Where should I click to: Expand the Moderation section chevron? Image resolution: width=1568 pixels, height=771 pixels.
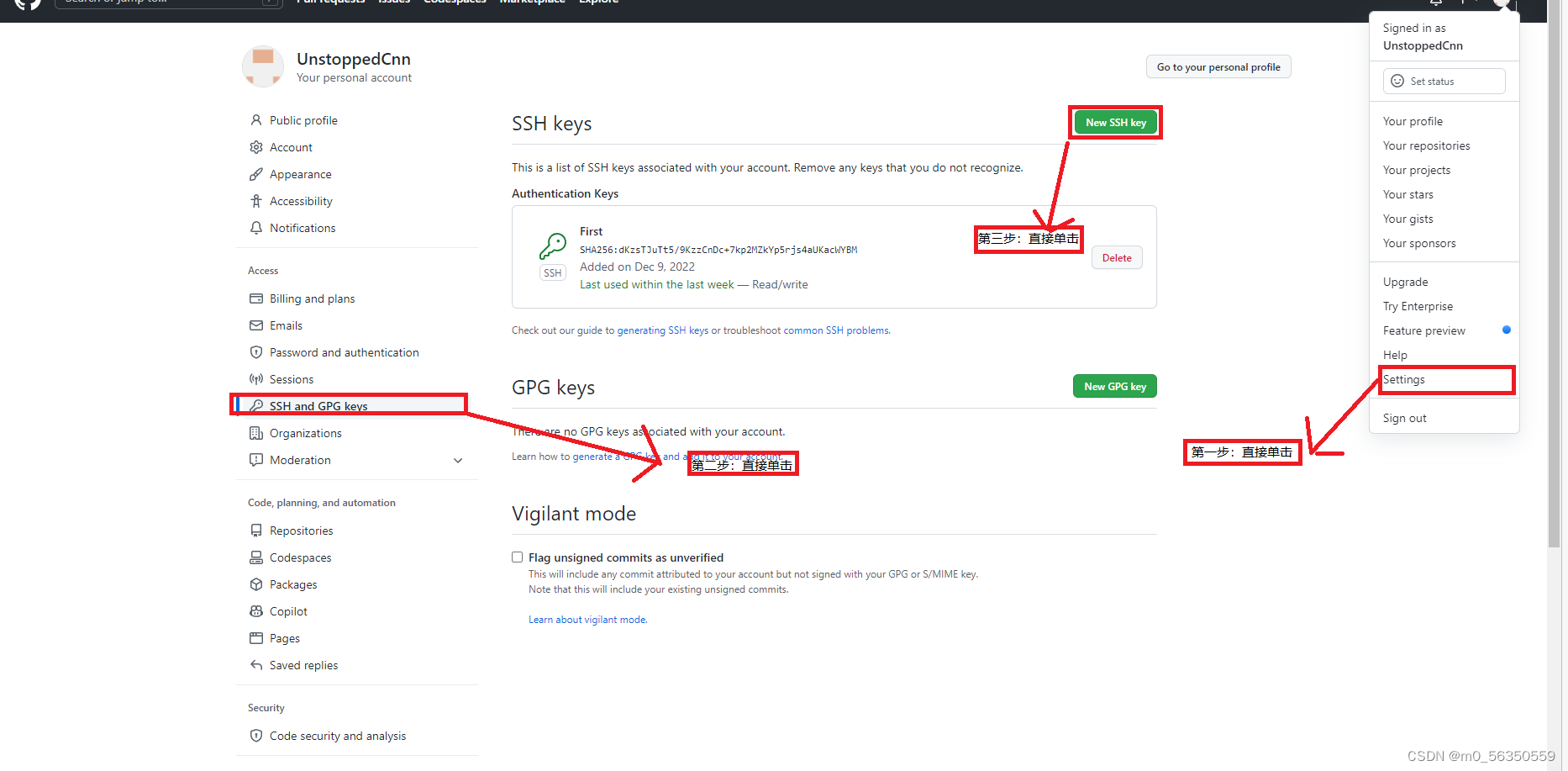pyautogui.click(x=458, y=460)
